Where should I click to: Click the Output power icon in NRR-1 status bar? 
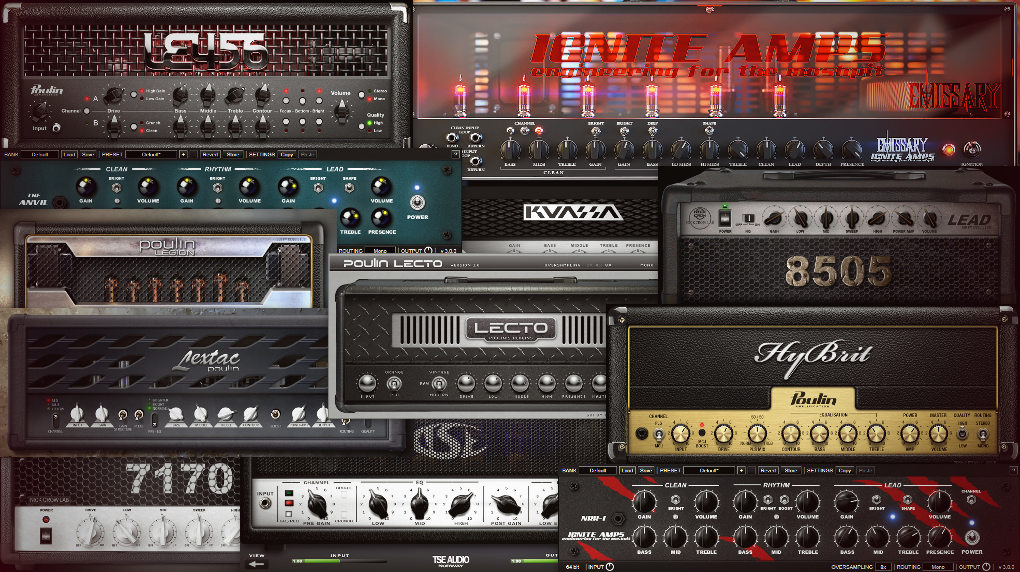click(986, 567)
